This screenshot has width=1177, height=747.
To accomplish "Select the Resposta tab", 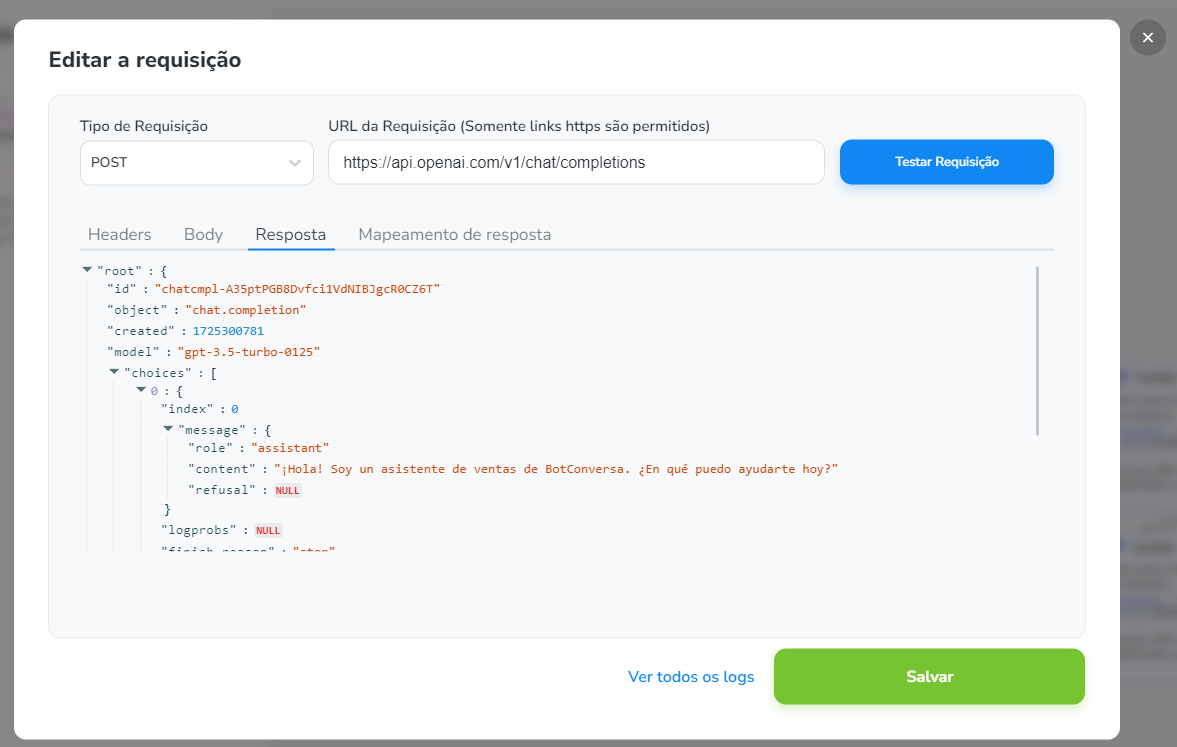I will (x=290, y=234).
